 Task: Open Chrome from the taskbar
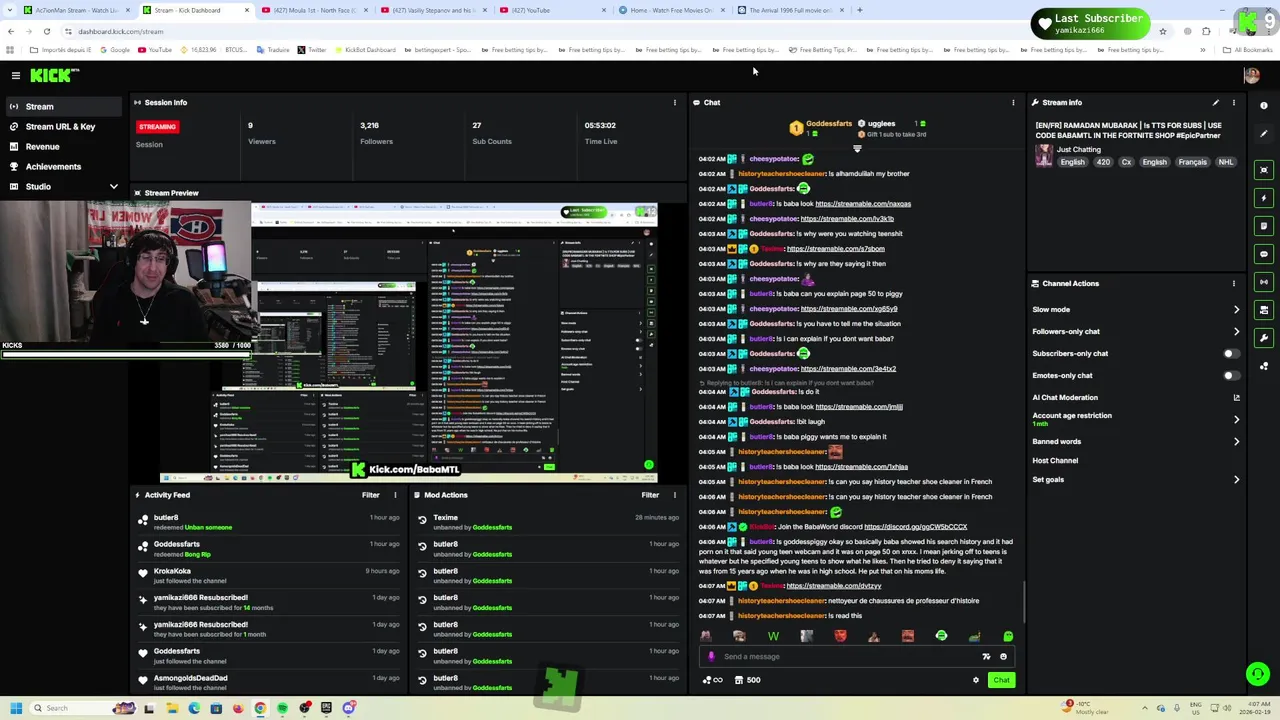[x=260, y=708]
